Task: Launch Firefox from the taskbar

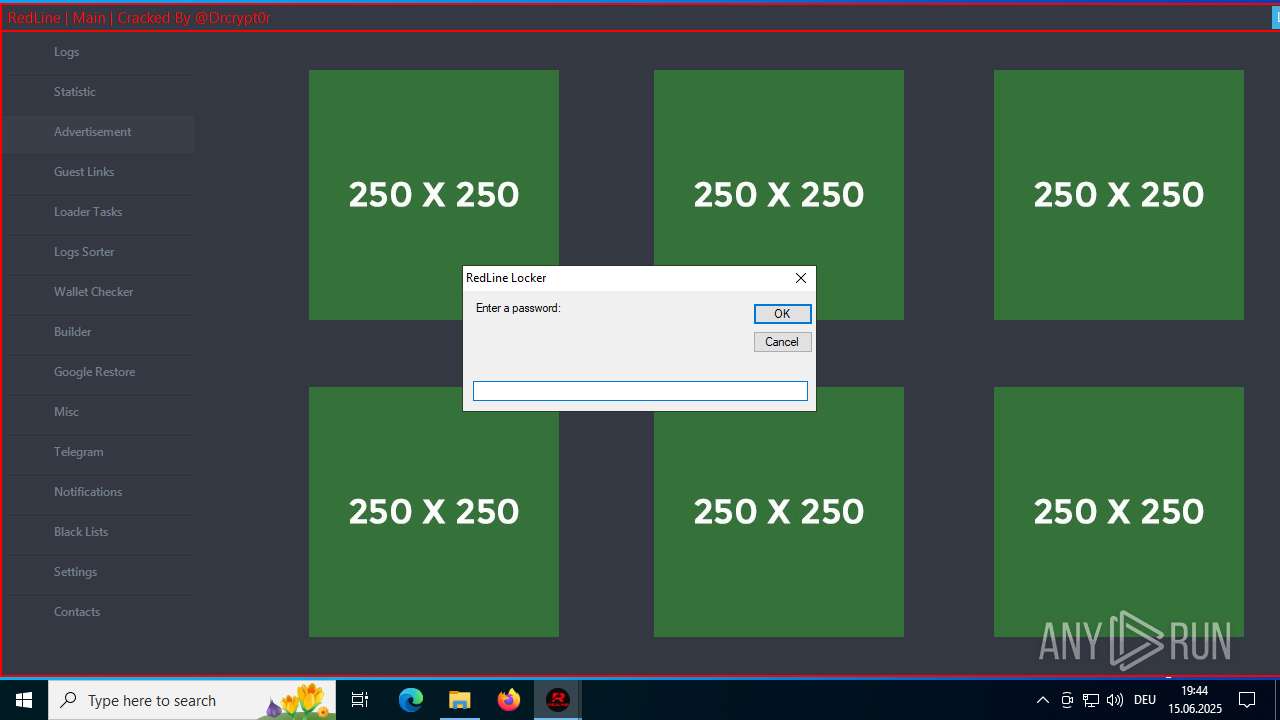Action: (509, 700)
